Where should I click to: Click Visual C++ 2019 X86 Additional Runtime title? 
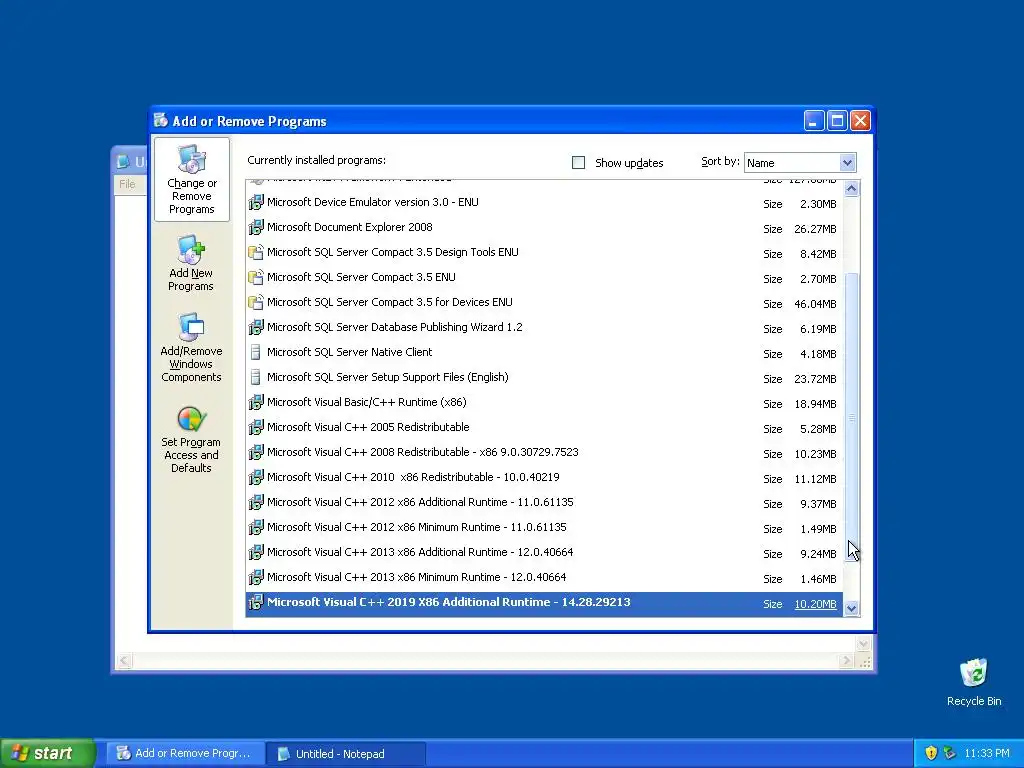449,602
